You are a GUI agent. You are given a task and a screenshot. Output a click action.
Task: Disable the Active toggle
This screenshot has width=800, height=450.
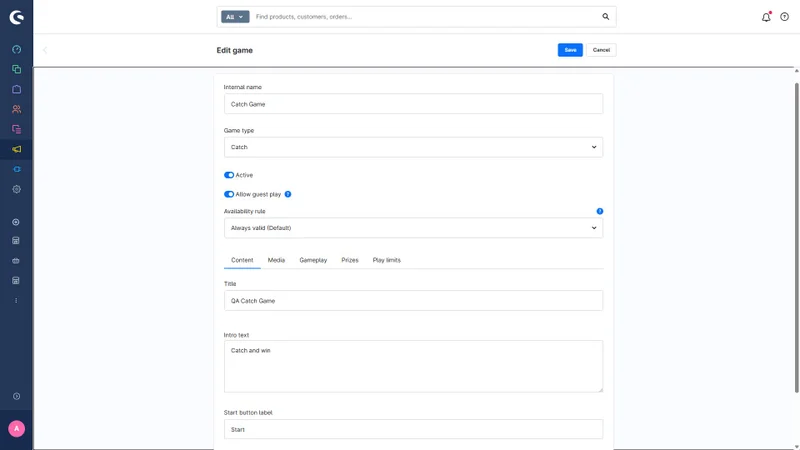tap(229, 175)
